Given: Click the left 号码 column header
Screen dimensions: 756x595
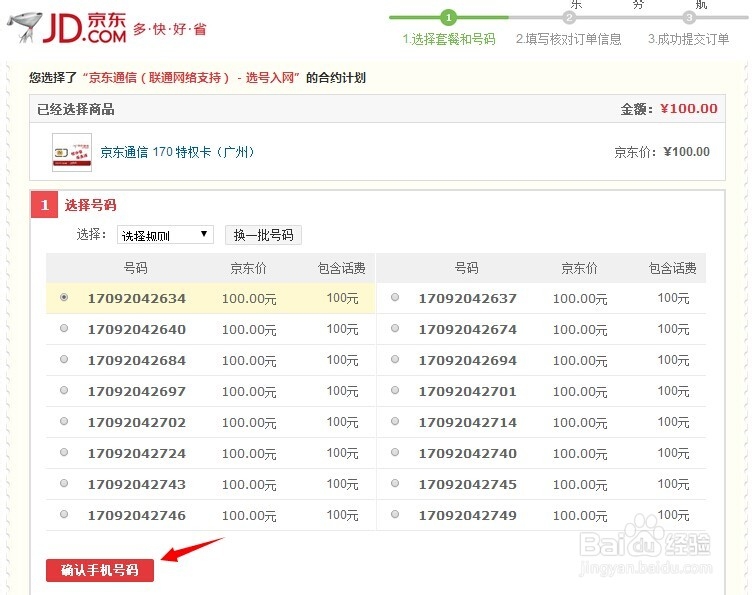Looking at the screenshot, I should pyautogui.click(x=136, y=268).
